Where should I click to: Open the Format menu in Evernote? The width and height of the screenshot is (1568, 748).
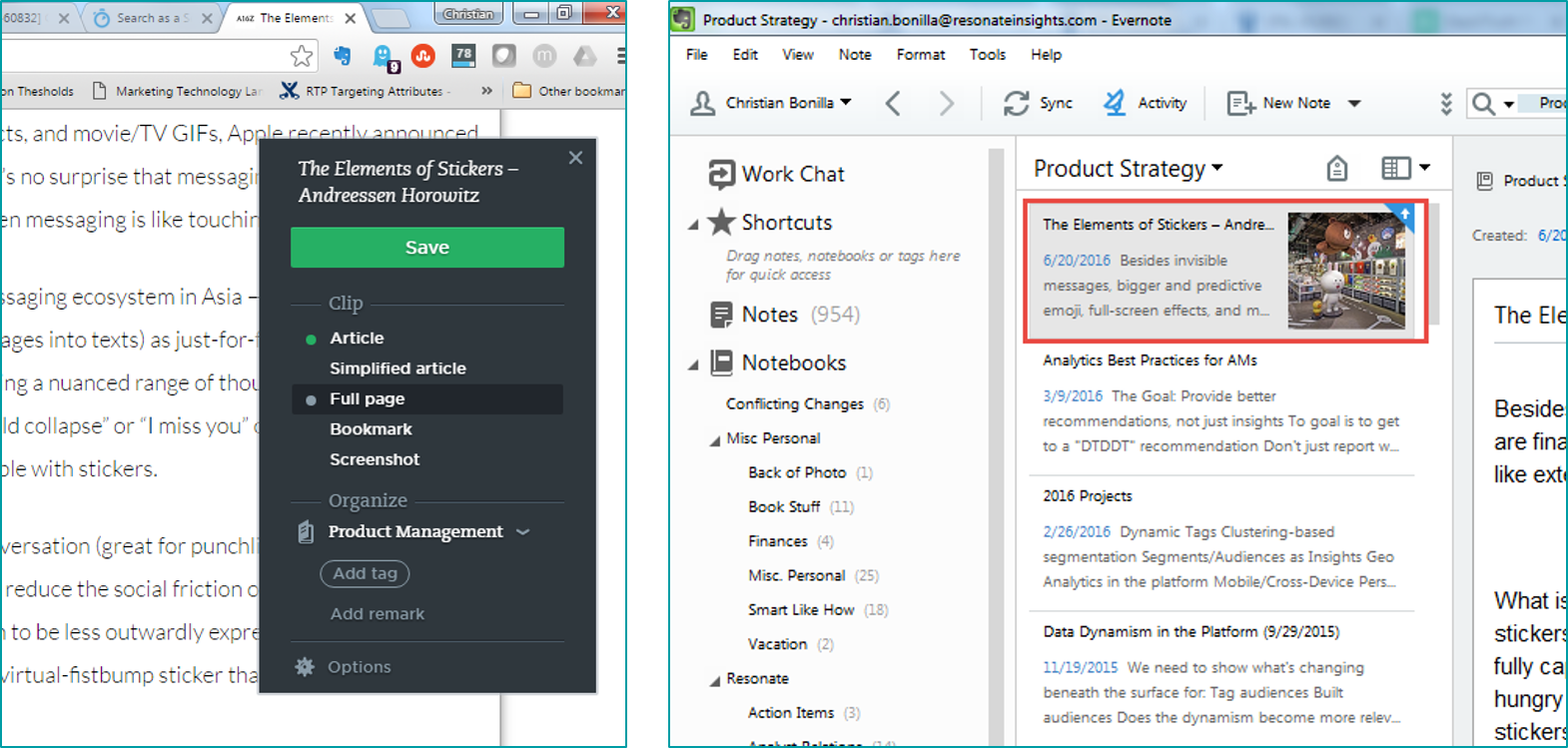[x=921, y=55]
